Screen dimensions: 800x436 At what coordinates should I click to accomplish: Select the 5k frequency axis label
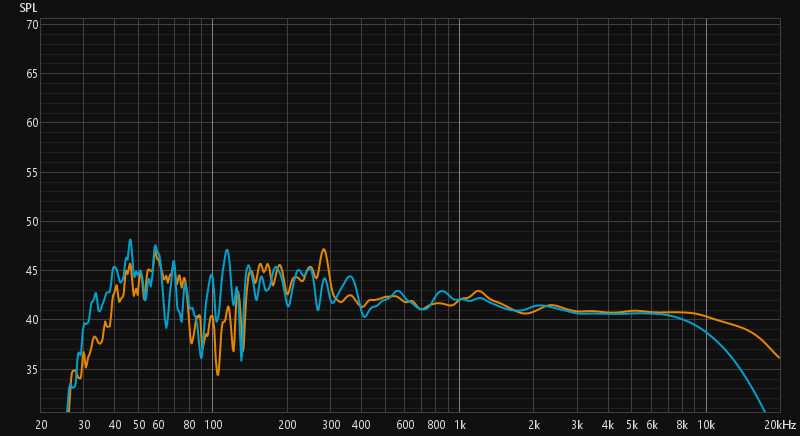[632, 425]
